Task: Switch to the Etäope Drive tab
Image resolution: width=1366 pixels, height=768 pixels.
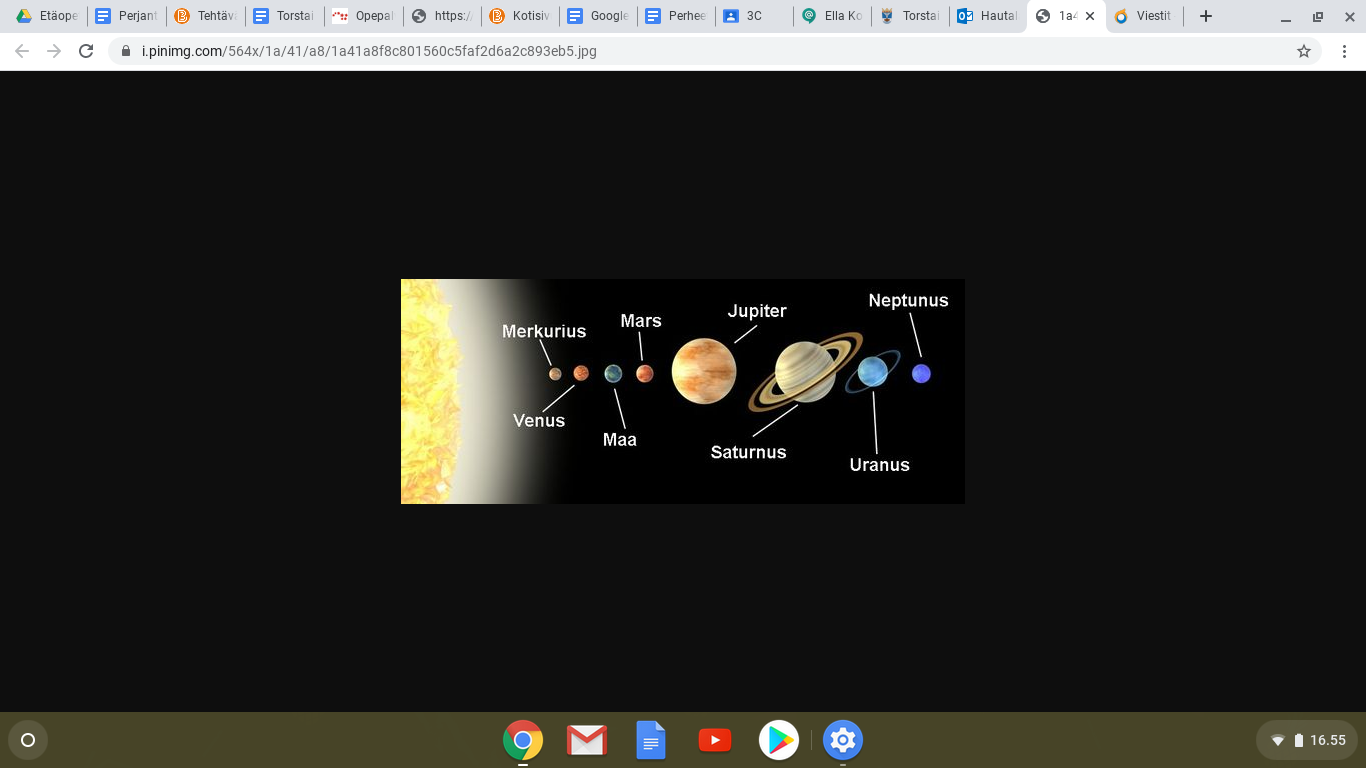Action: pos(47,16)
